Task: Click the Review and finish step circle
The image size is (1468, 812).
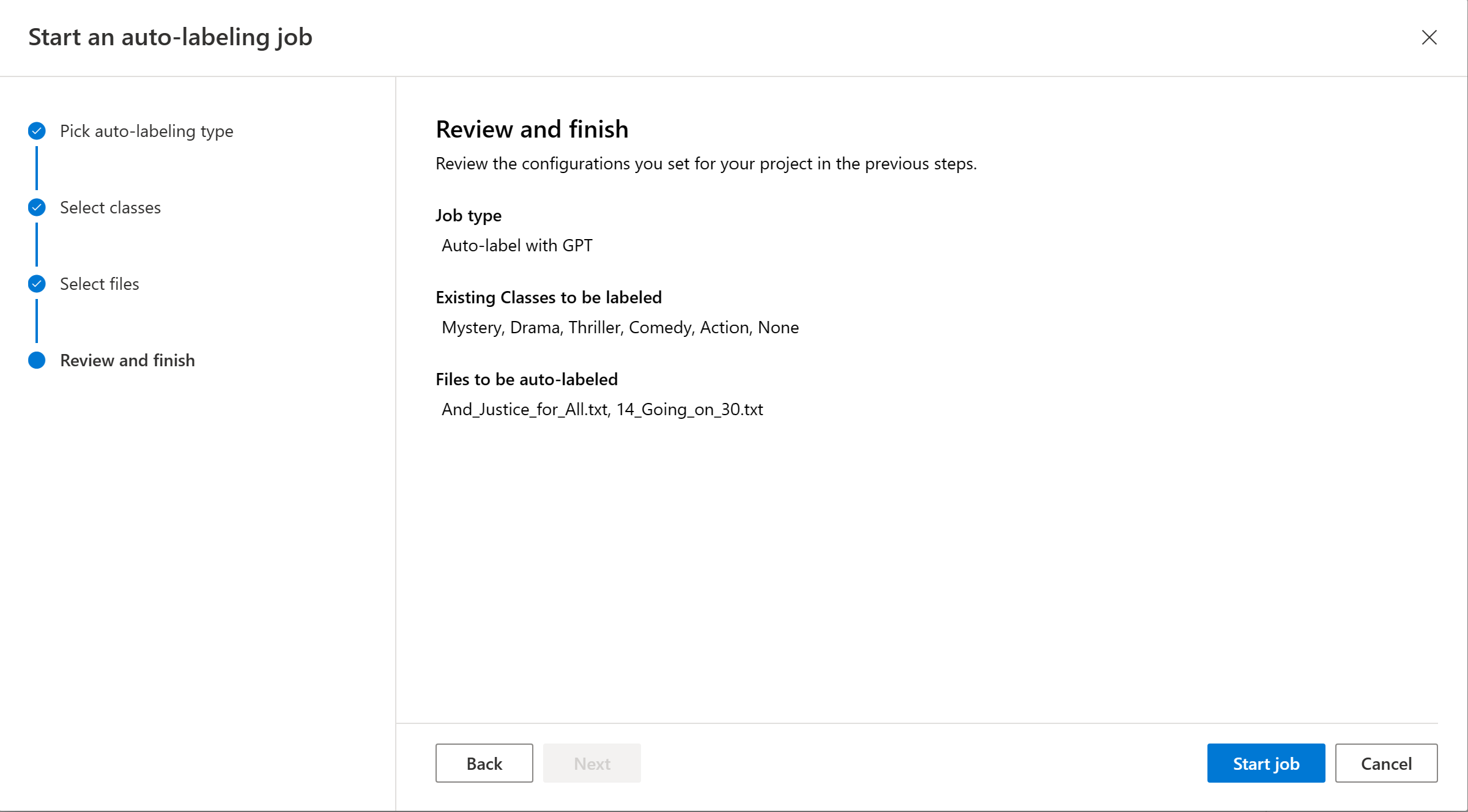Action: (x=37, y=360)
